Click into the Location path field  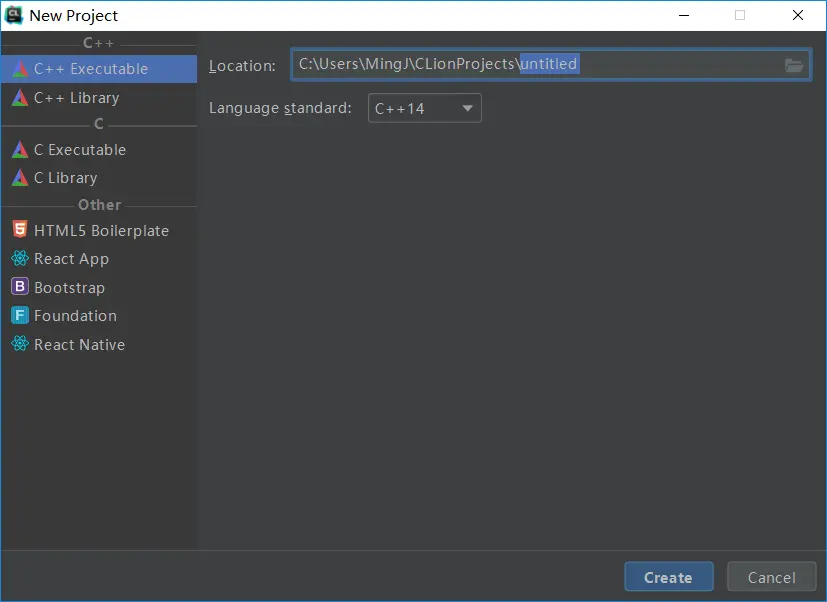(551, 64)
